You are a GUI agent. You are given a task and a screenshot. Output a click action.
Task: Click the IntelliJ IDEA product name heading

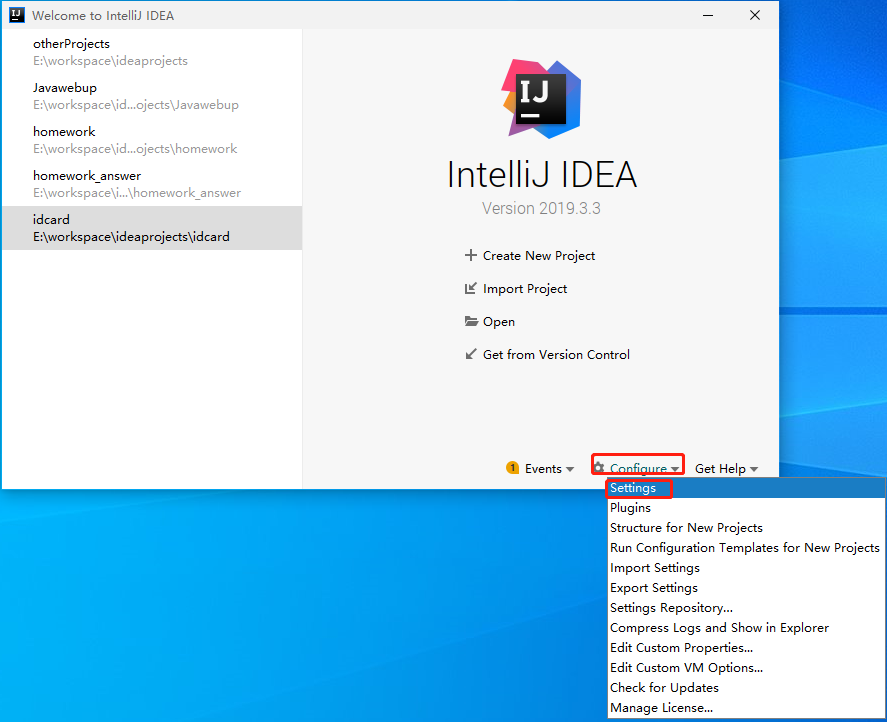coord(542,174)
